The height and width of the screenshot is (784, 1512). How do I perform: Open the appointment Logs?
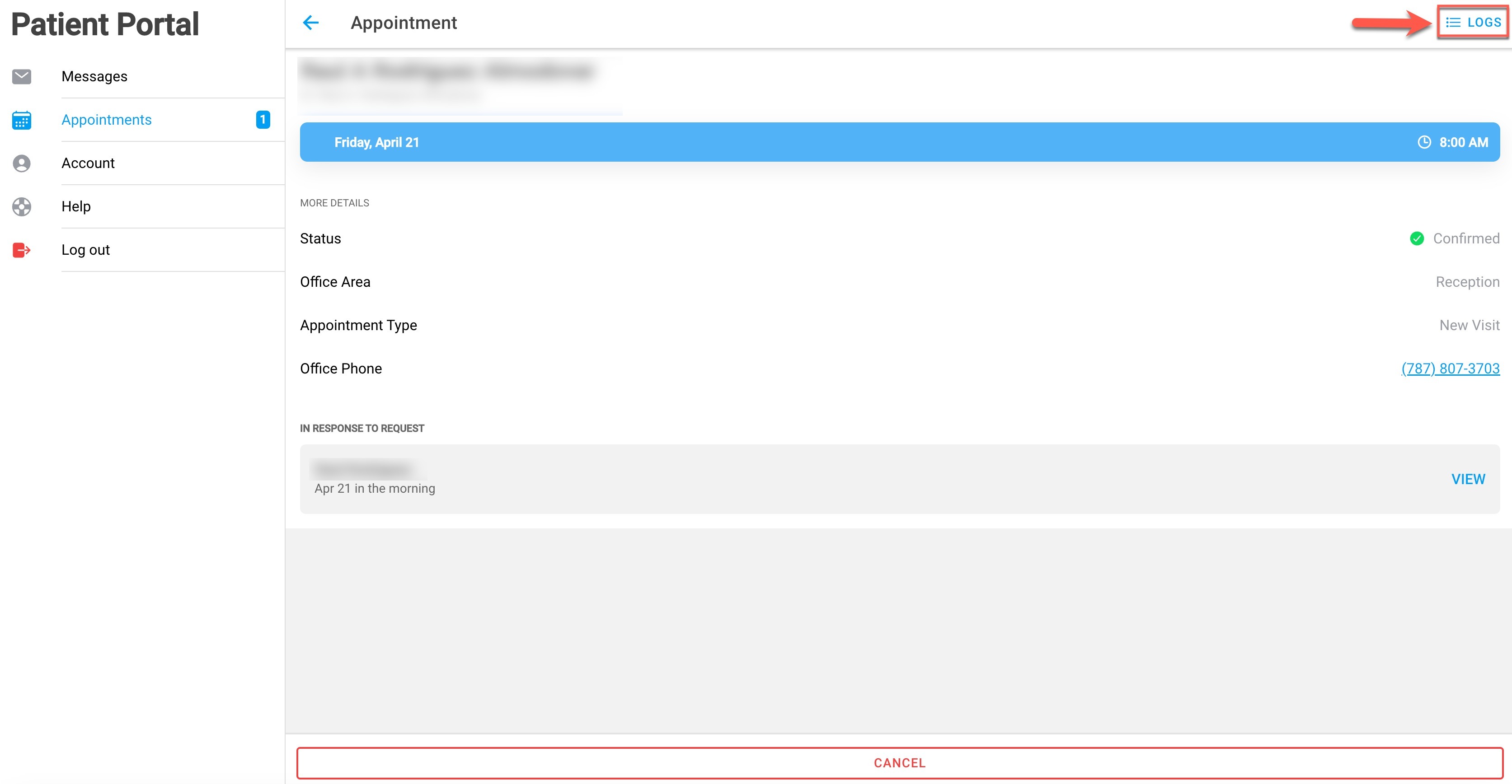pyautogui.click(x=1473, y=22)
